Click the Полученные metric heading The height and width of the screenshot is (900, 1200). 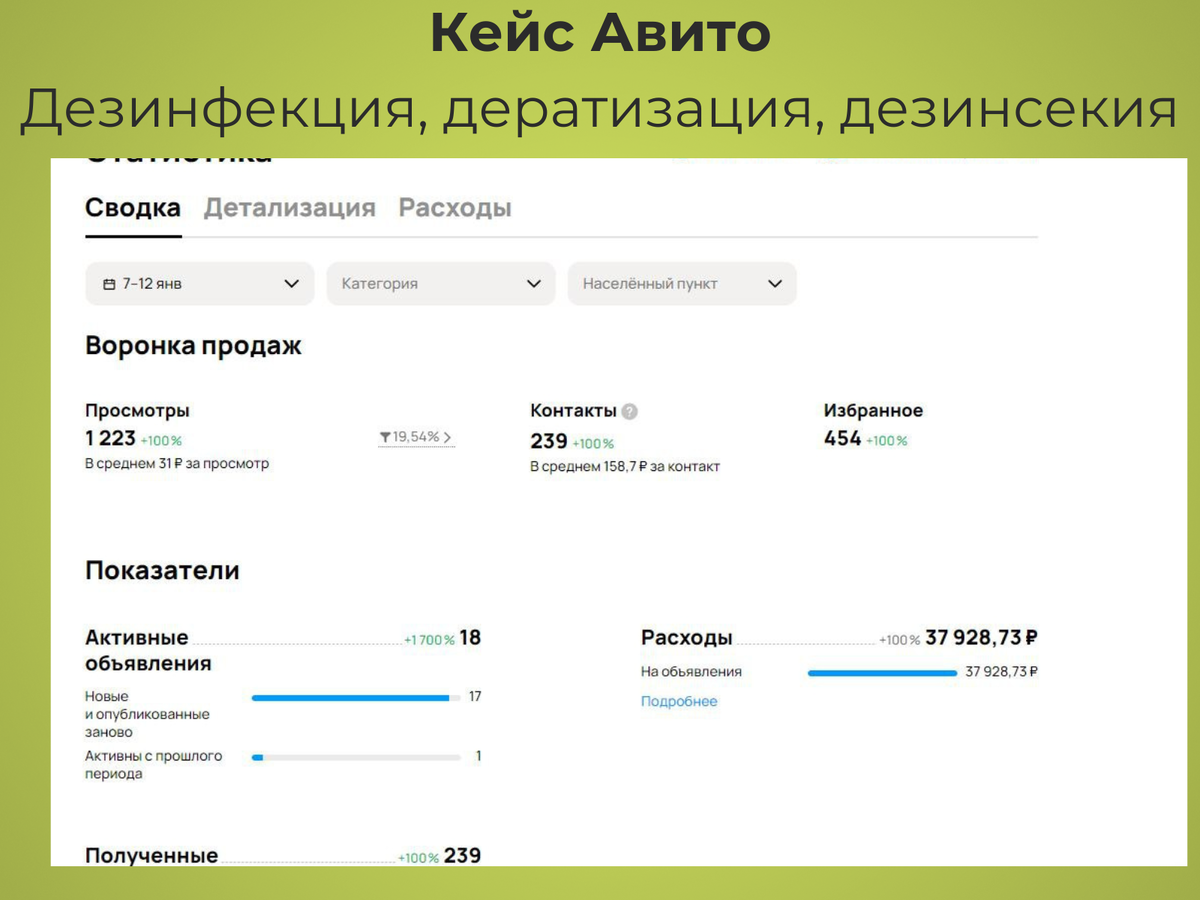point(151,856)
